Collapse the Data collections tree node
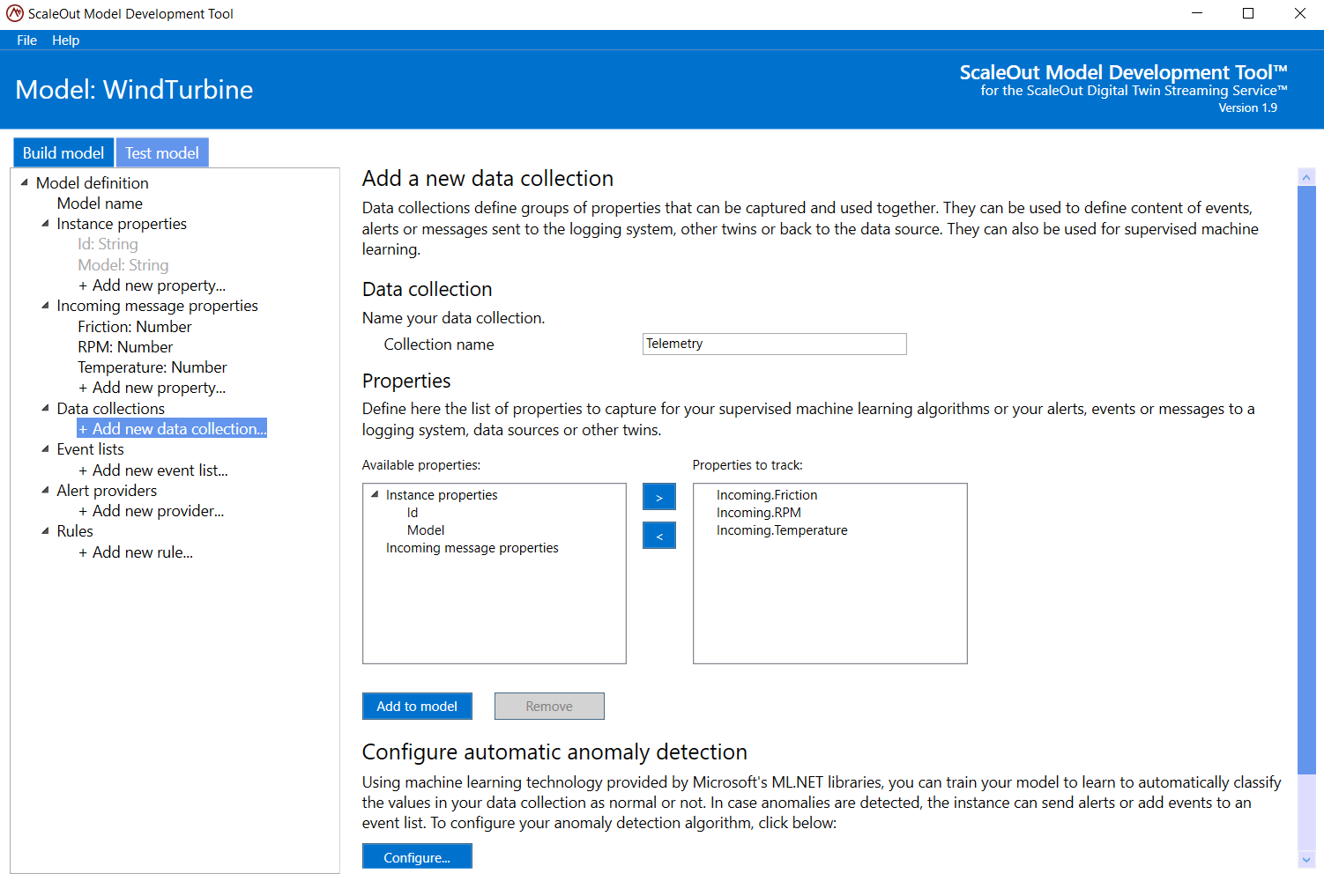1324x896 pixels. 45,408
